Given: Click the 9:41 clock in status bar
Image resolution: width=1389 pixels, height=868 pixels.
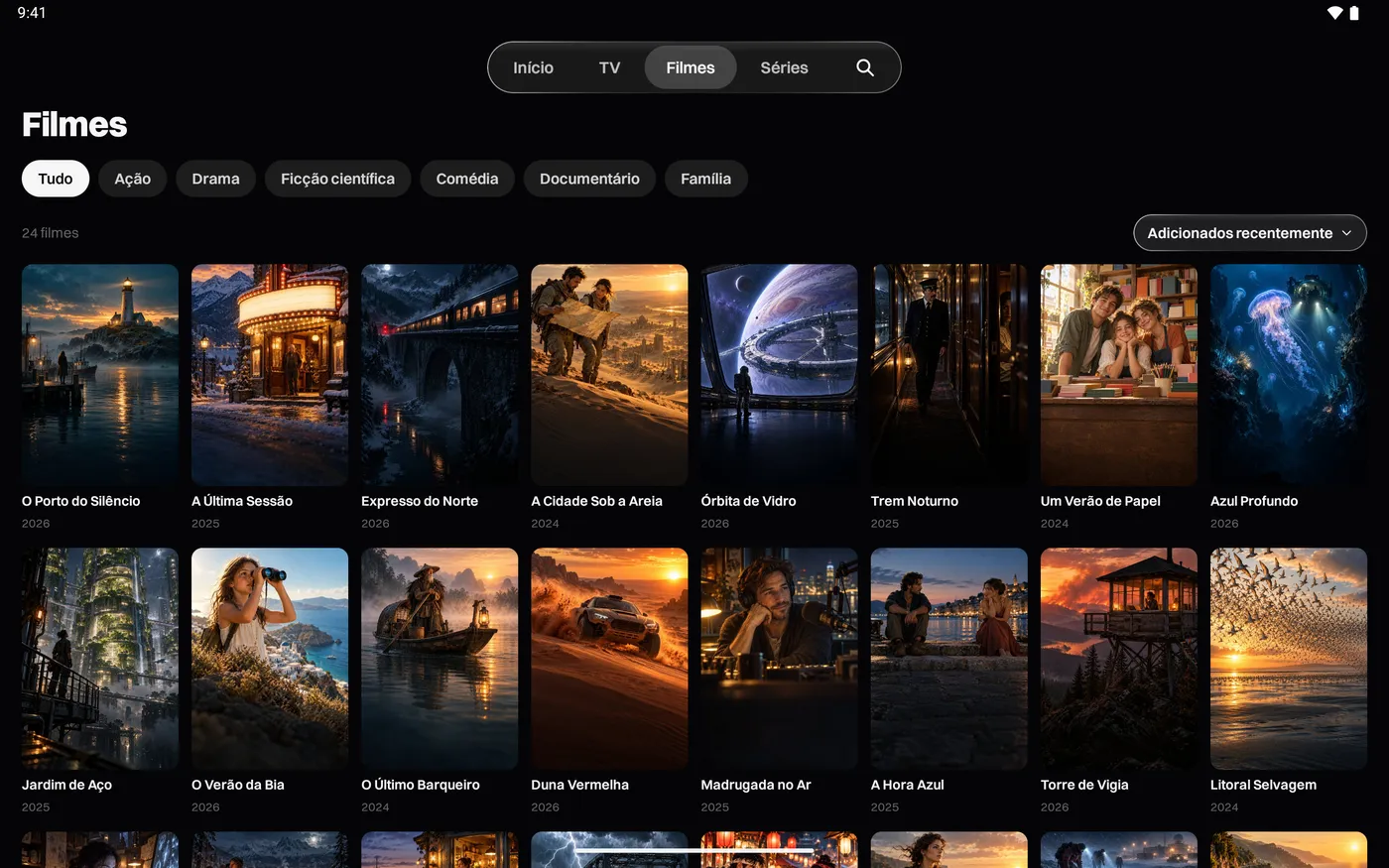Looking at the screenshot, I should pos(32,13).
